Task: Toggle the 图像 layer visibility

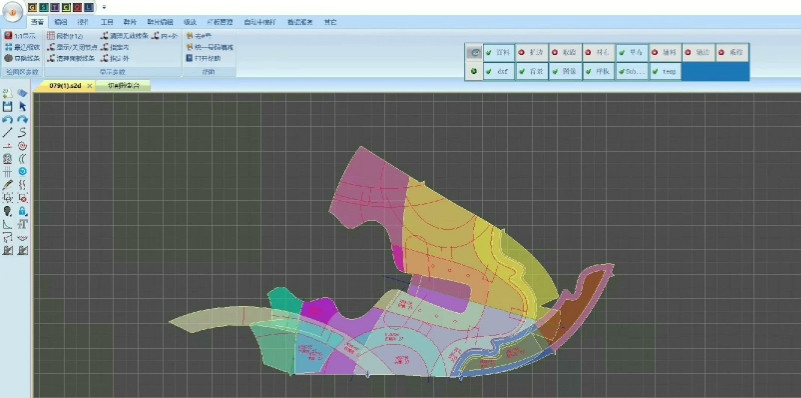Action: [565, 72]
